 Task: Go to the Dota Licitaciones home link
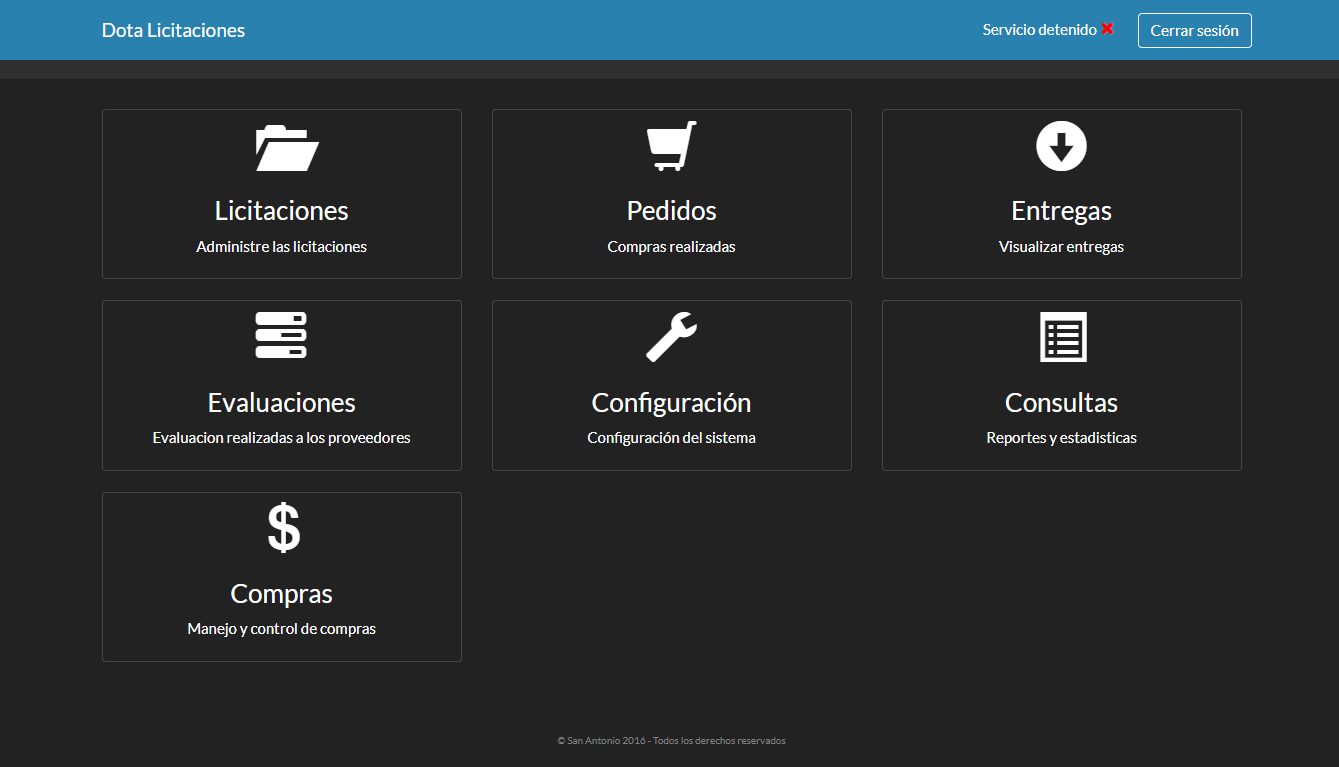[173, 30]
